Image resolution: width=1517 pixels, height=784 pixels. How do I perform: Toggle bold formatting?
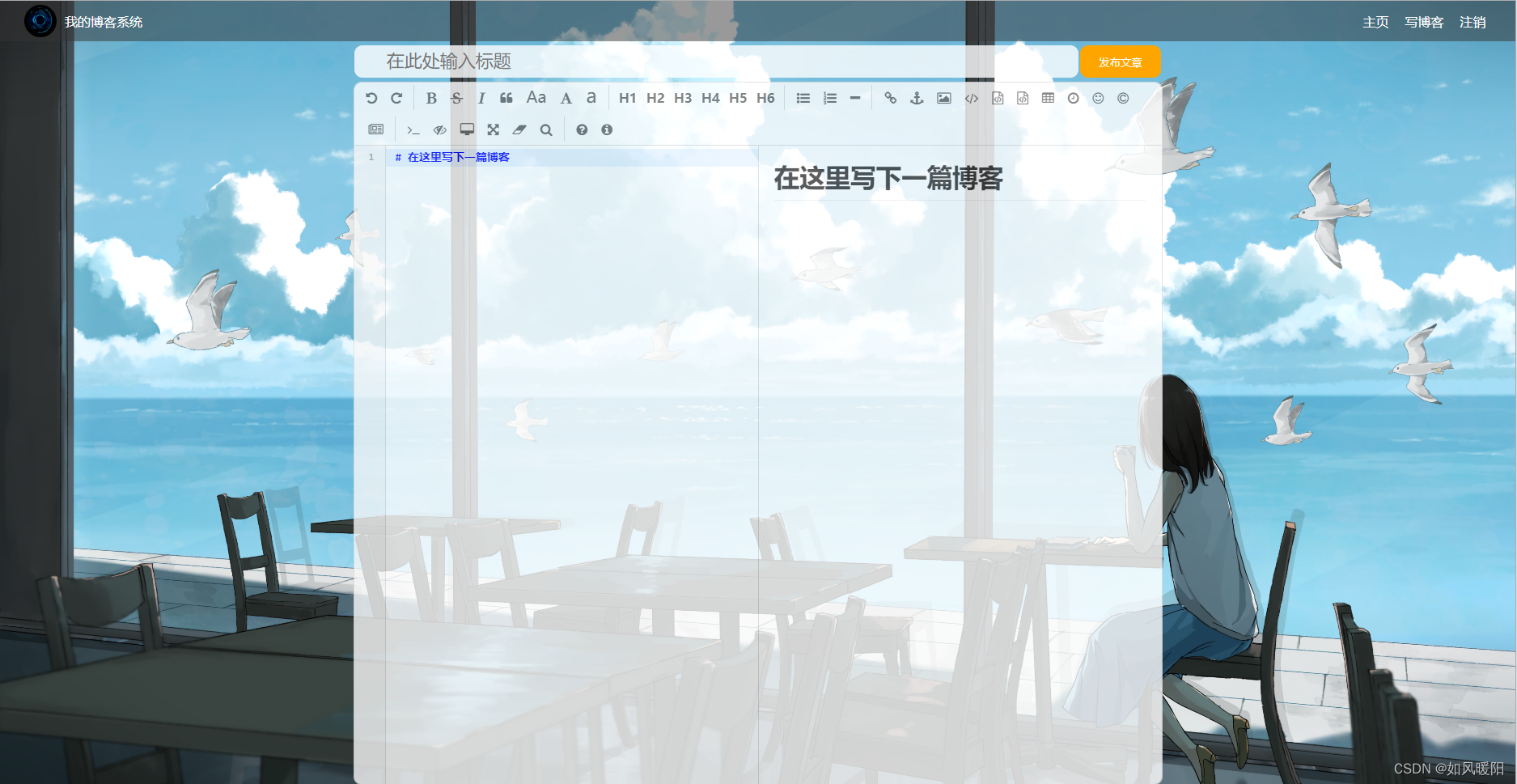coord(431,98)
